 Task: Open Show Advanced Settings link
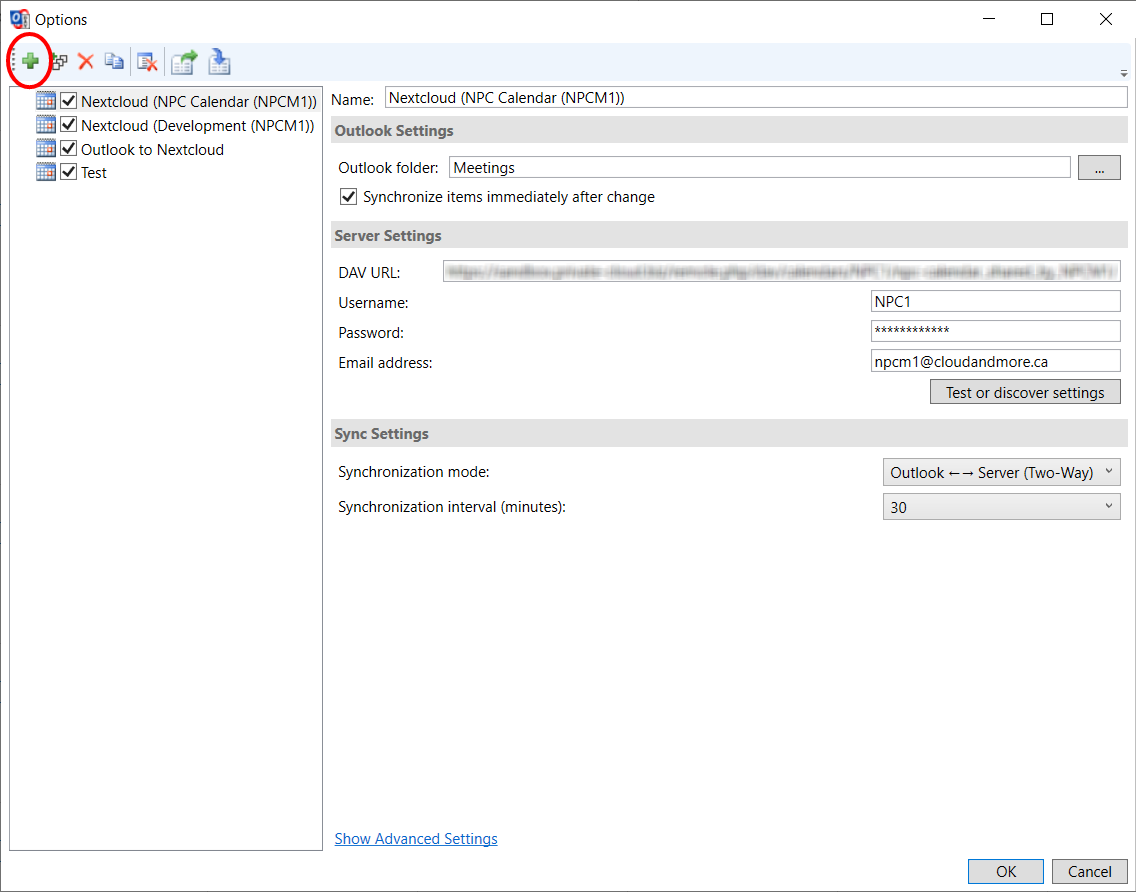(x=415, y=838)
